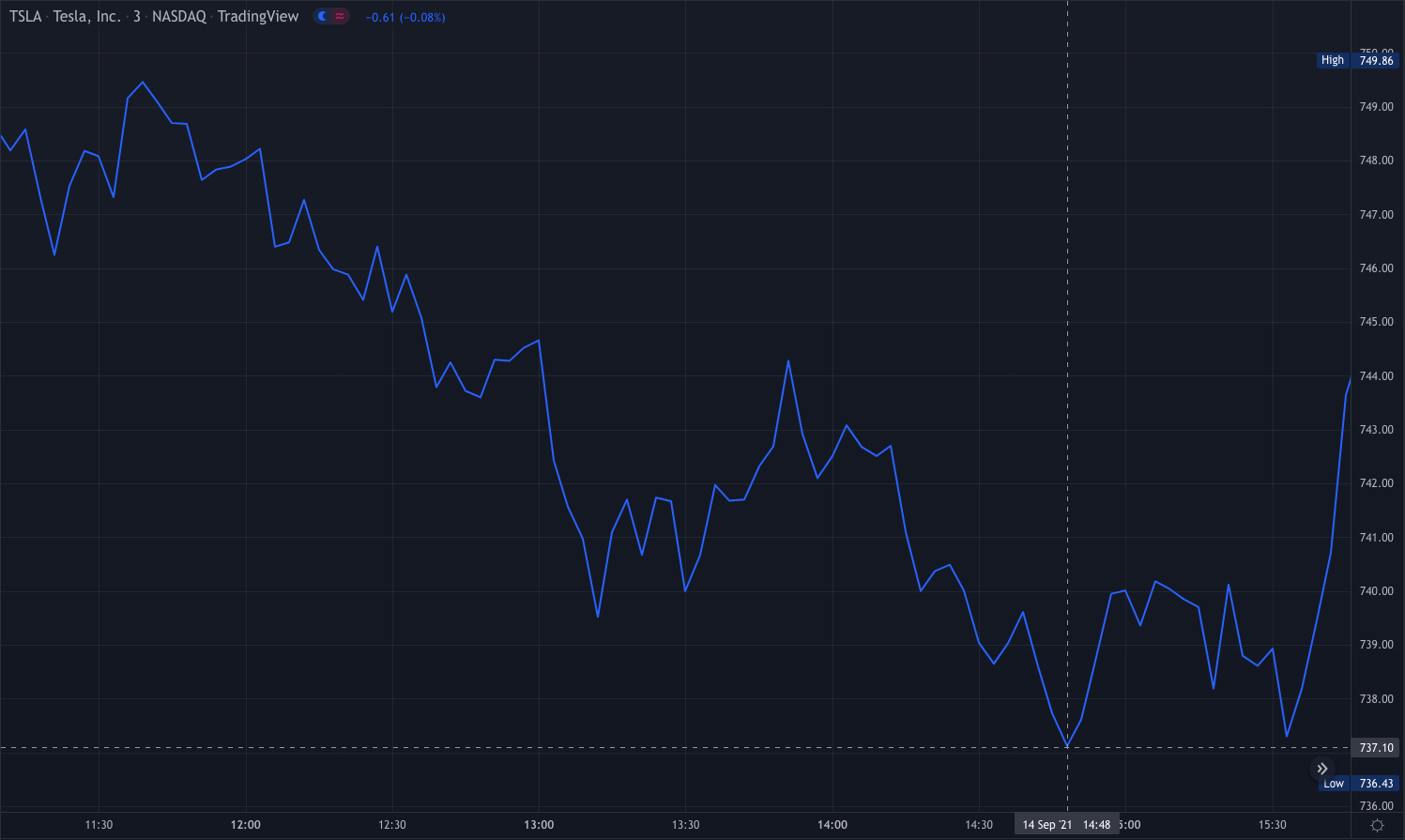Click 740.00 on the price axis
This screenshot has height=840, width=1405.
click(x=1377, y=591)
